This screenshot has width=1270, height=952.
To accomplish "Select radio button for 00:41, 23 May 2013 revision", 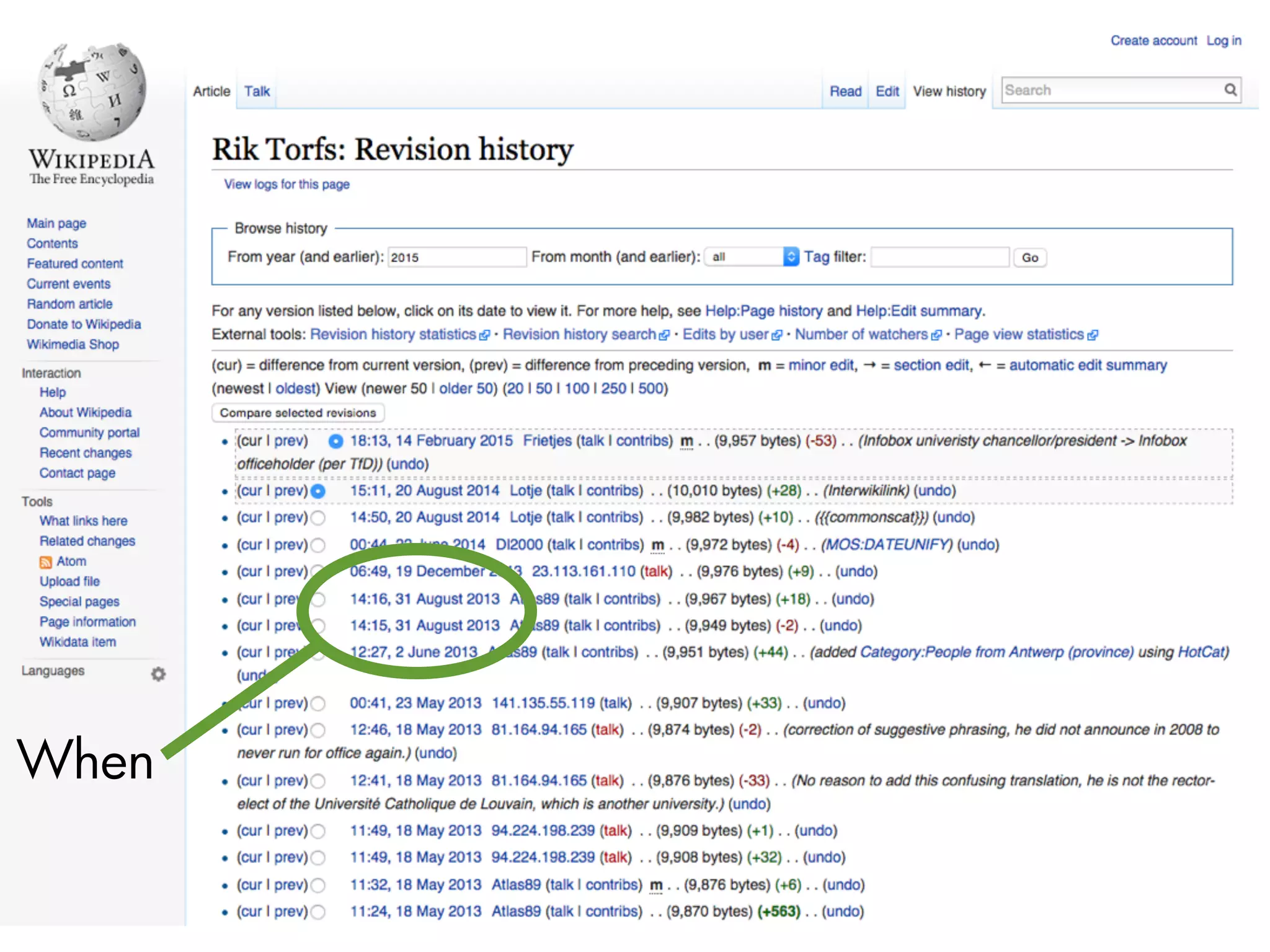I will tap(318, 703).
